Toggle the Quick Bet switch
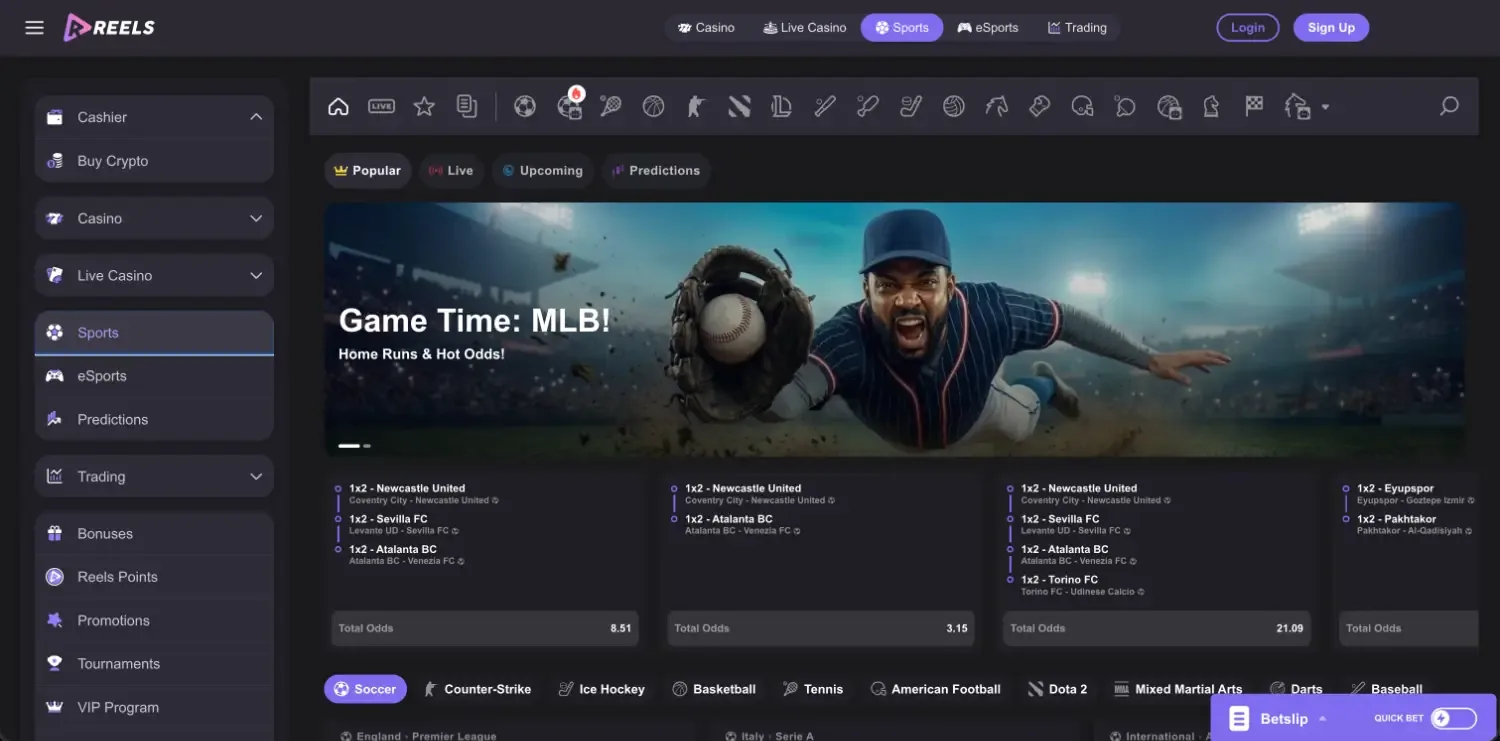This screenshot has width=1500, height=741. point(1454,718)
